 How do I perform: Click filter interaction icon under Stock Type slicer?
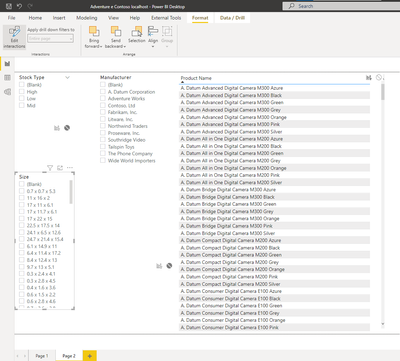pos(57,128)
